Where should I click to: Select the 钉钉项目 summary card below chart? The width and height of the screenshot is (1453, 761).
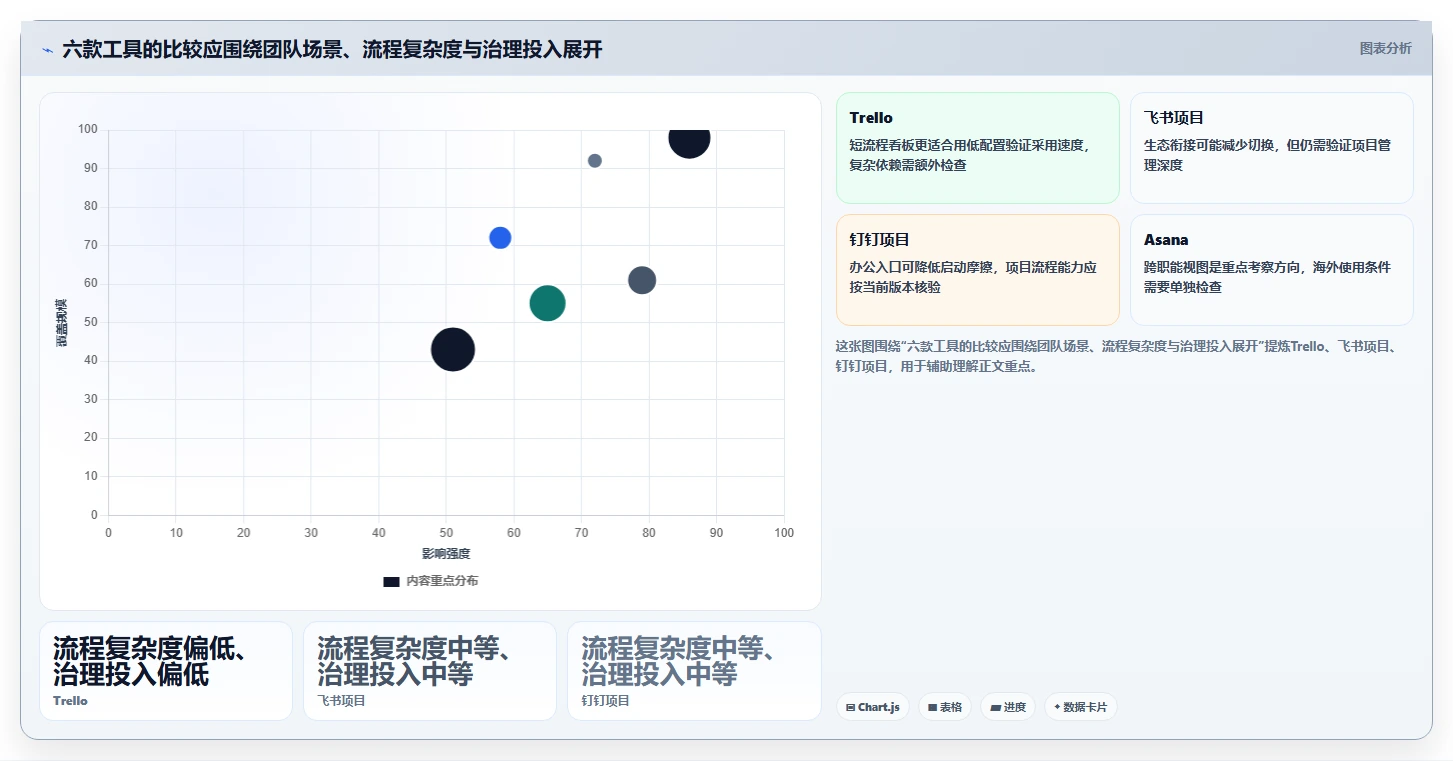coord(694,671)
